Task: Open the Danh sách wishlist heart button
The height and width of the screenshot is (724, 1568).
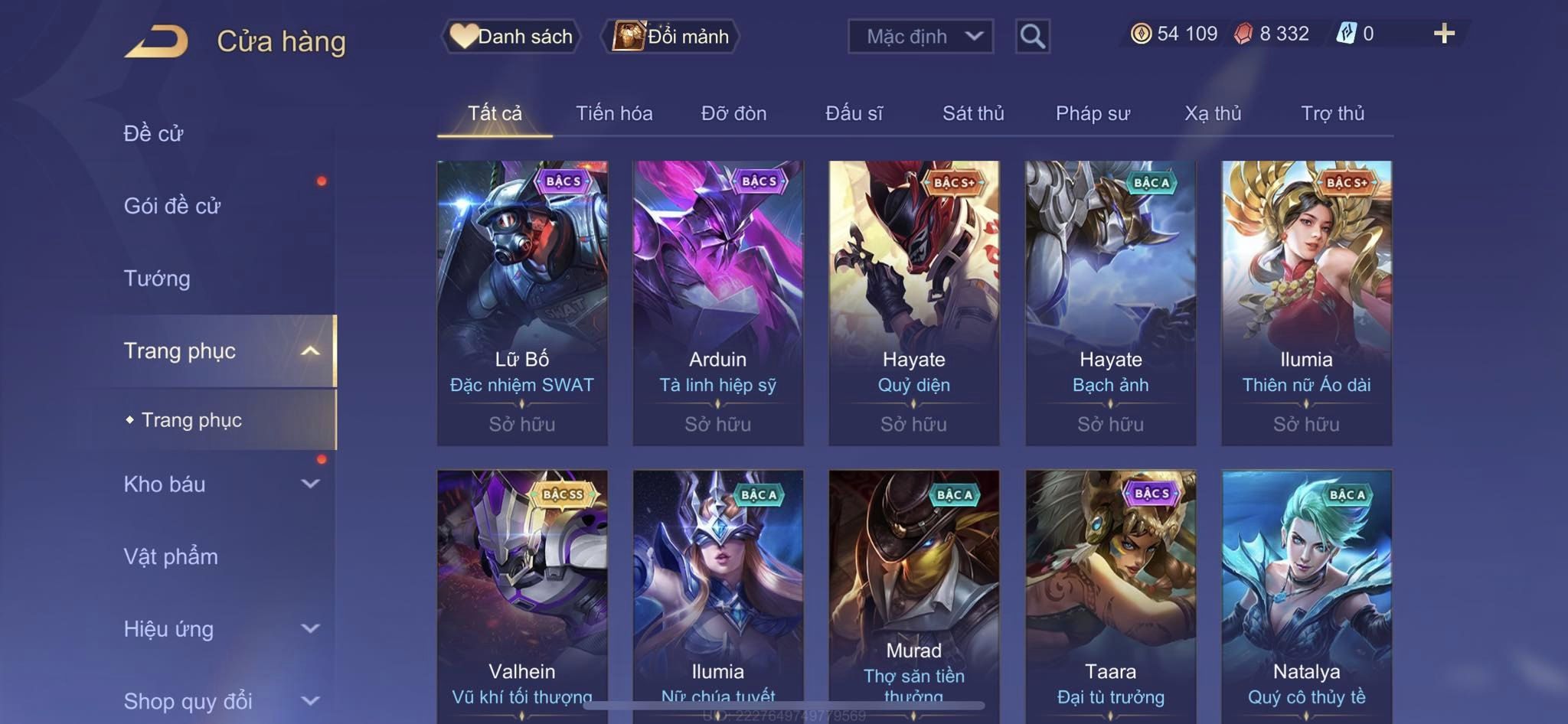Action: tap(511, 36)
